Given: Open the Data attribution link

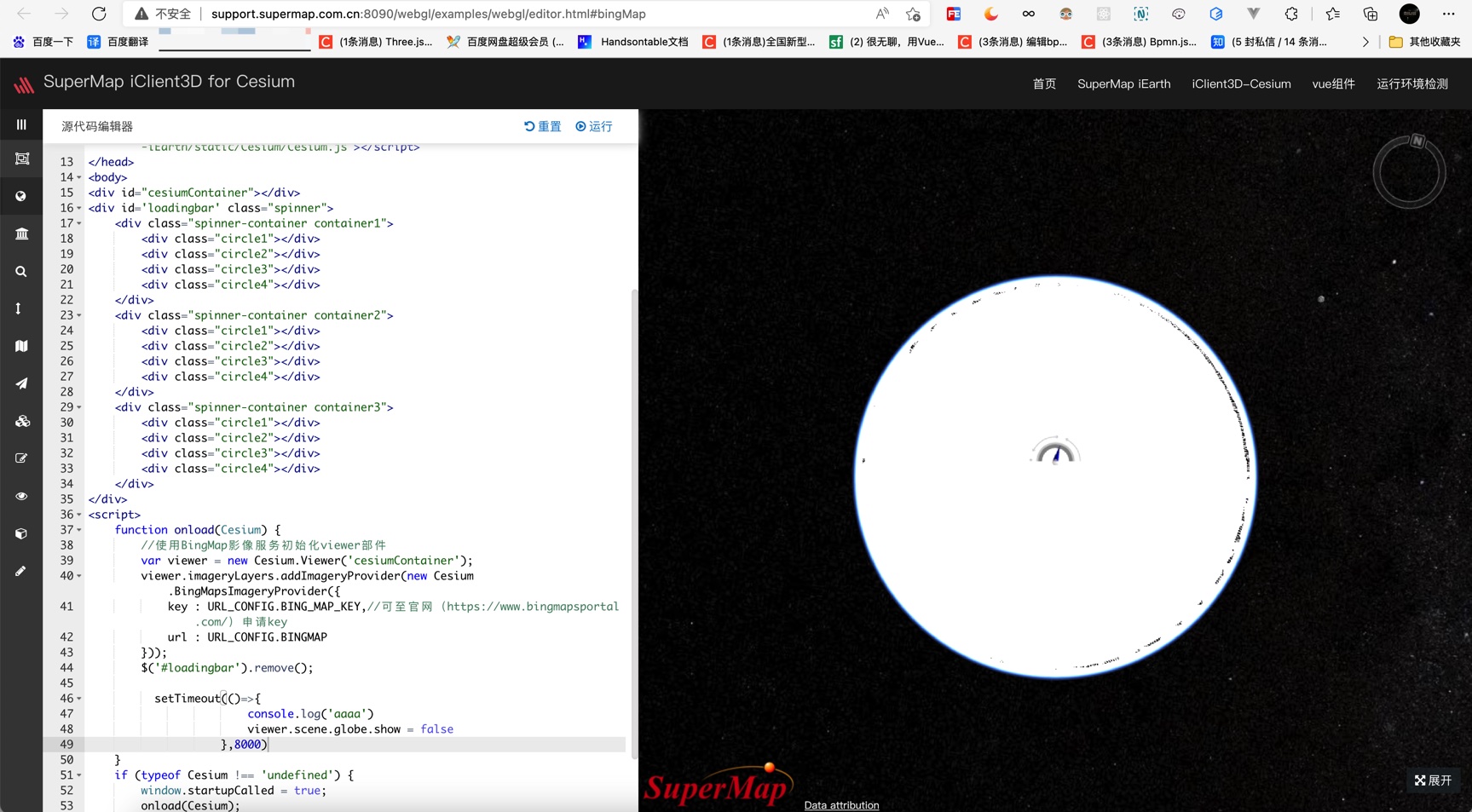Looking at the screenshot, I should [841, 805].
